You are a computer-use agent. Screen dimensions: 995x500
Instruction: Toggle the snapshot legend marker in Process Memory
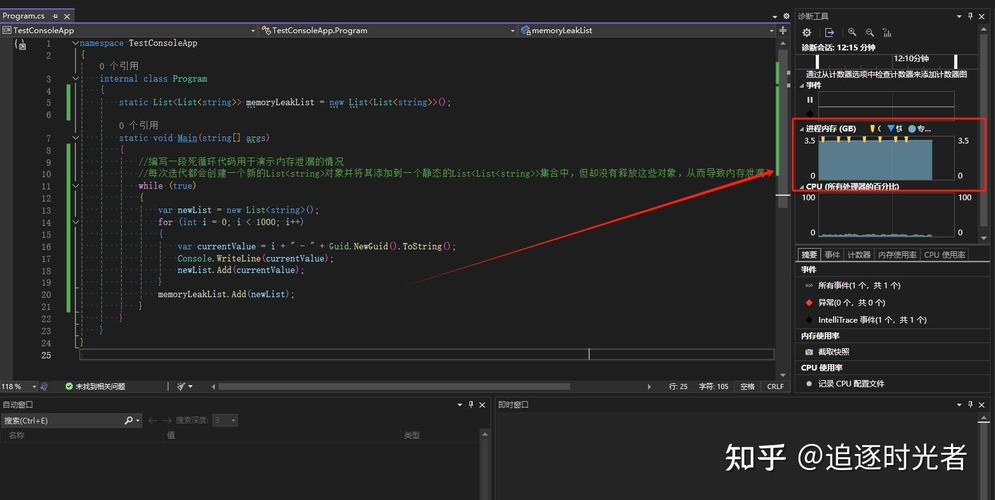pyautogui.click(x=891, y=128)
